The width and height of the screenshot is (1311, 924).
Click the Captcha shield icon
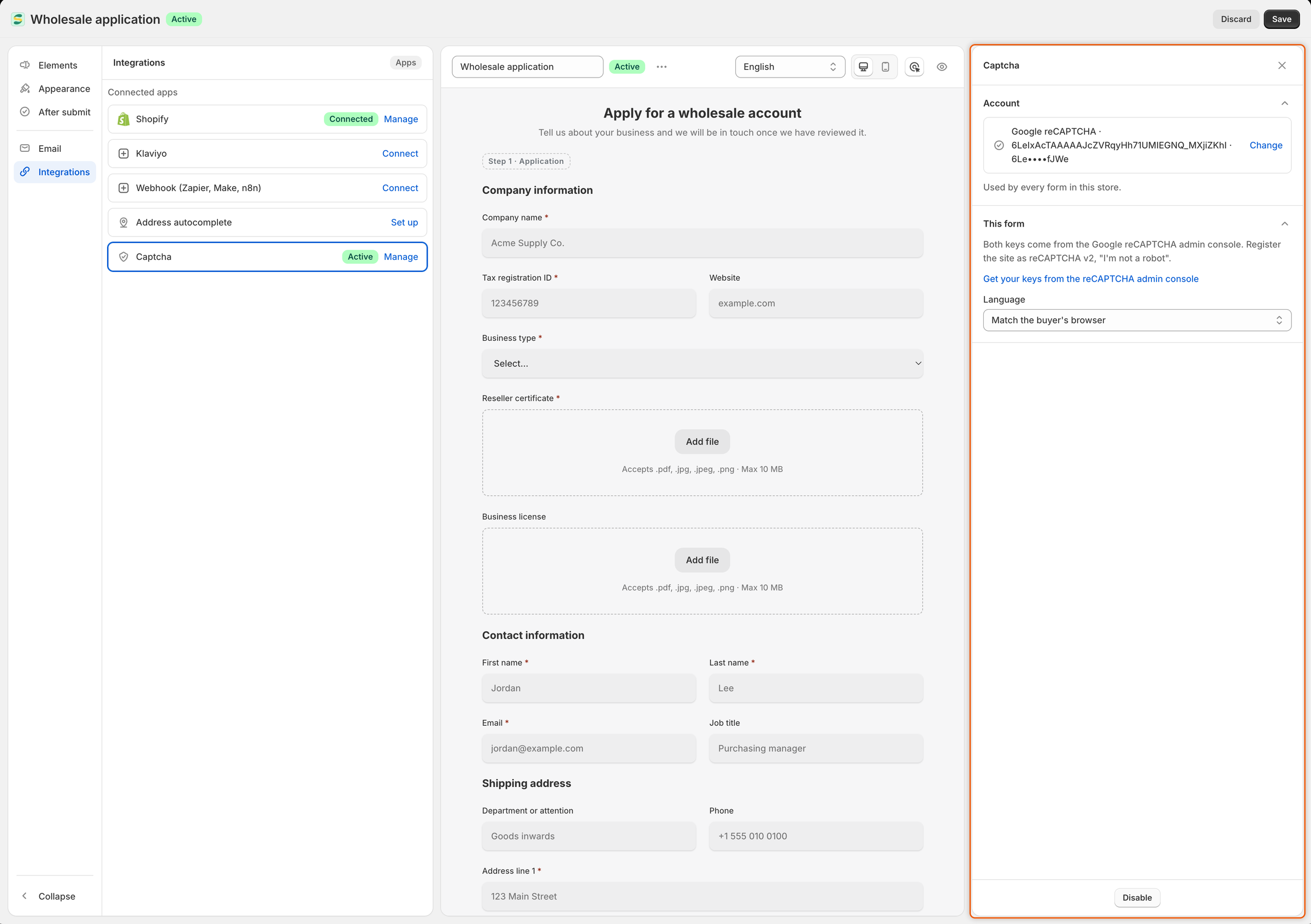tap(123, 257)
